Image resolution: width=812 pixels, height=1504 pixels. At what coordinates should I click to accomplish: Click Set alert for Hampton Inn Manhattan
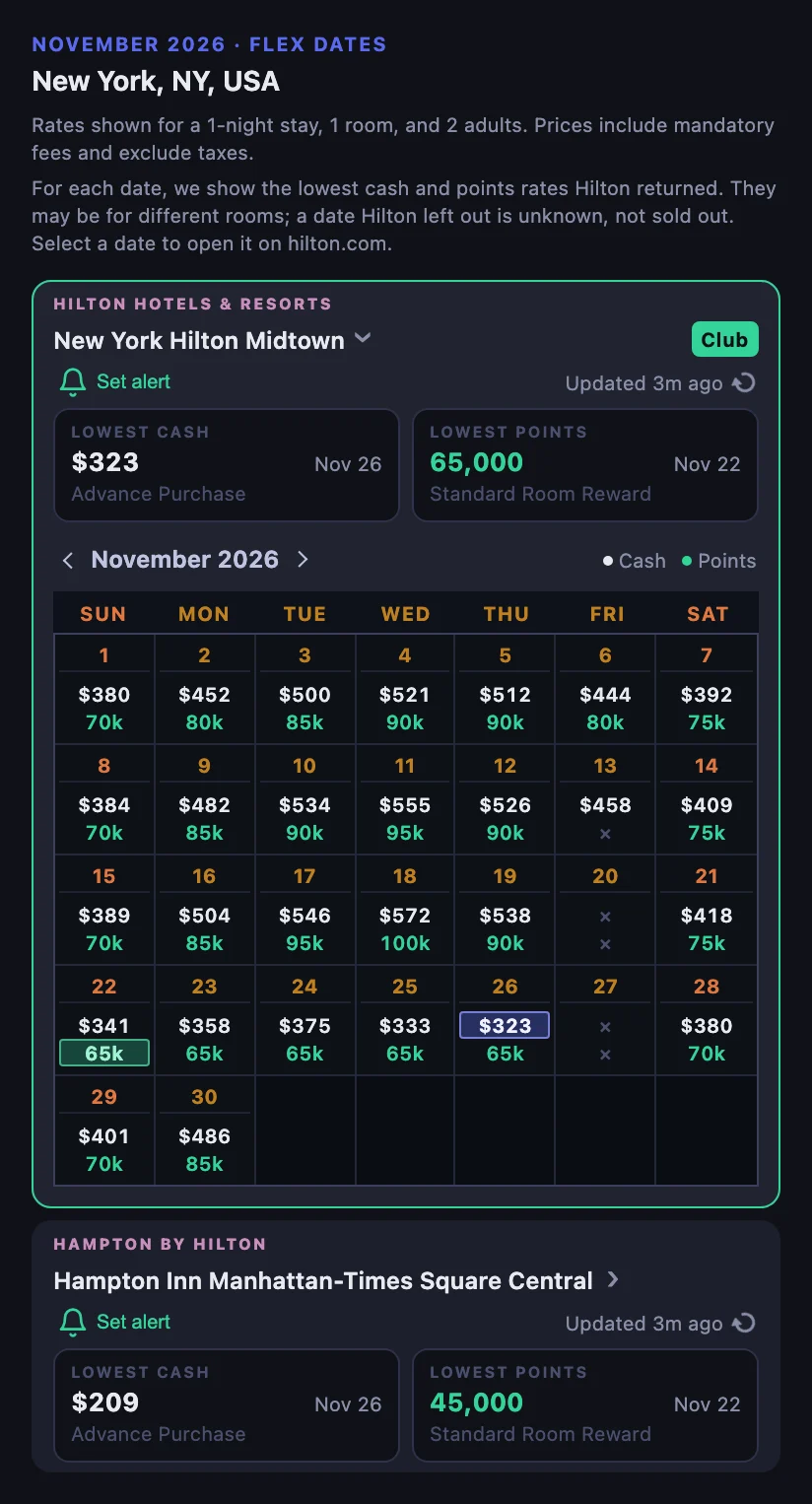coord(133,1322)
